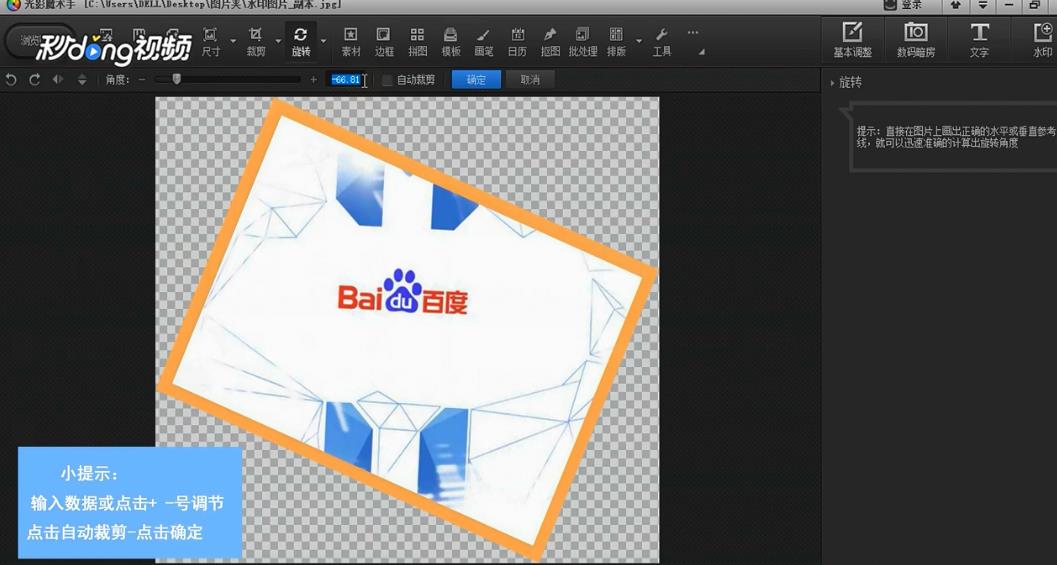Flip the image vertically
Screen dimensions: 1057x565
pyautogui.click(x=82, y=80)
